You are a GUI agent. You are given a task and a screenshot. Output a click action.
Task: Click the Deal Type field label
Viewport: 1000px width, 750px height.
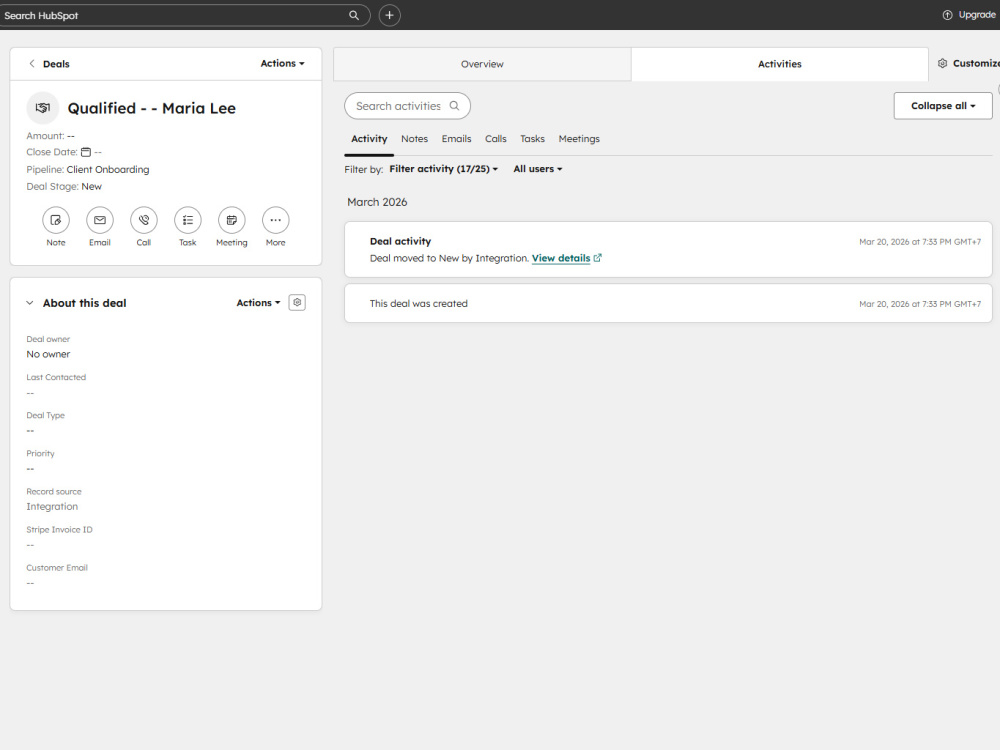(45, 415)
